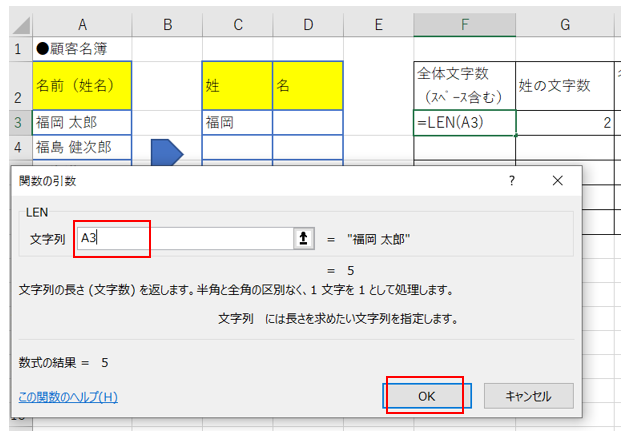Click cell A3 containing 福岡 太郎
Image resolution: width=636 pixels, height=436 pixels.
[82, 123]
